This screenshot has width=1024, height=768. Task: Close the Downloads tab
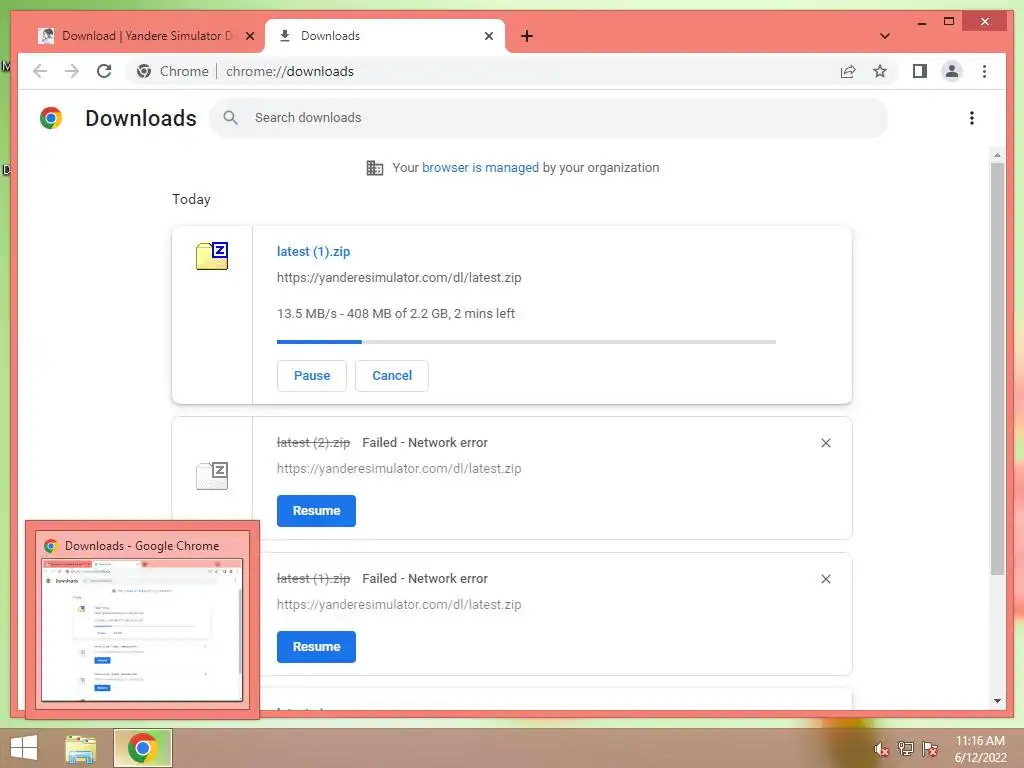[488, 36]
